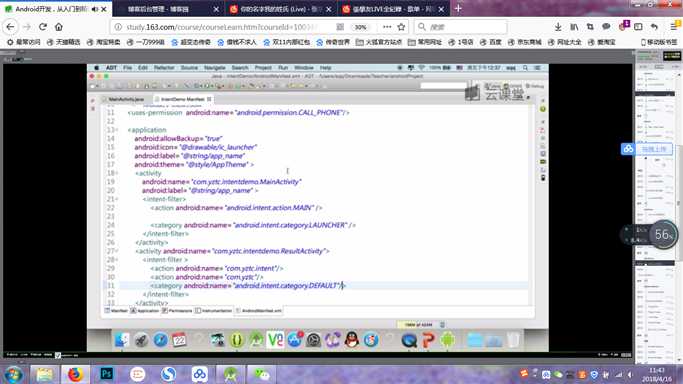Close the IntentDemo Manifest editor tab

(210, 99)
